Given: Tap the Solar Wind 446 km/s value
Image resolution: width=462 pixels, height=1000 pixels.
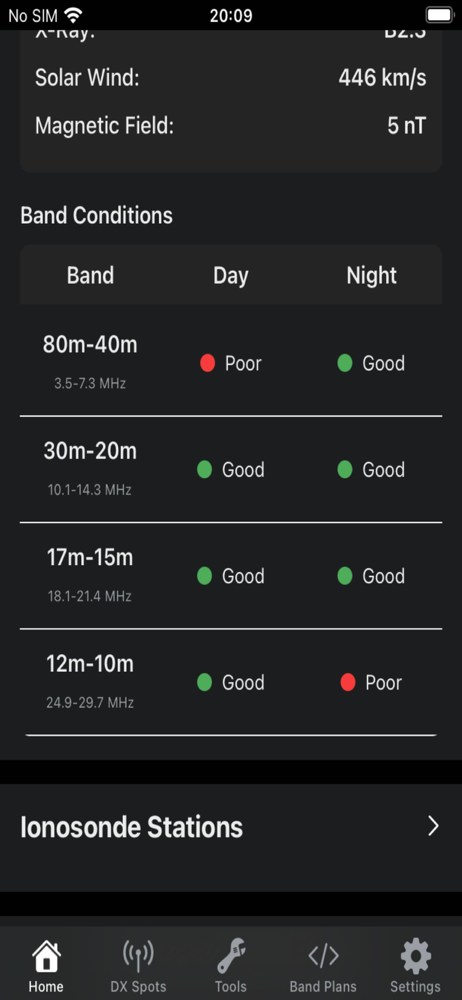Looking at the screenshot, I should tap(382, 78).
